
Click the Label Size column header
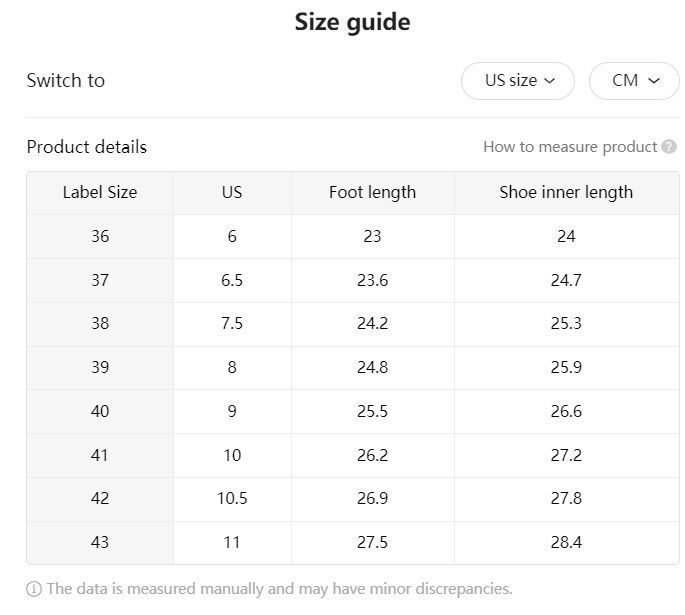(x=100, y=192)
